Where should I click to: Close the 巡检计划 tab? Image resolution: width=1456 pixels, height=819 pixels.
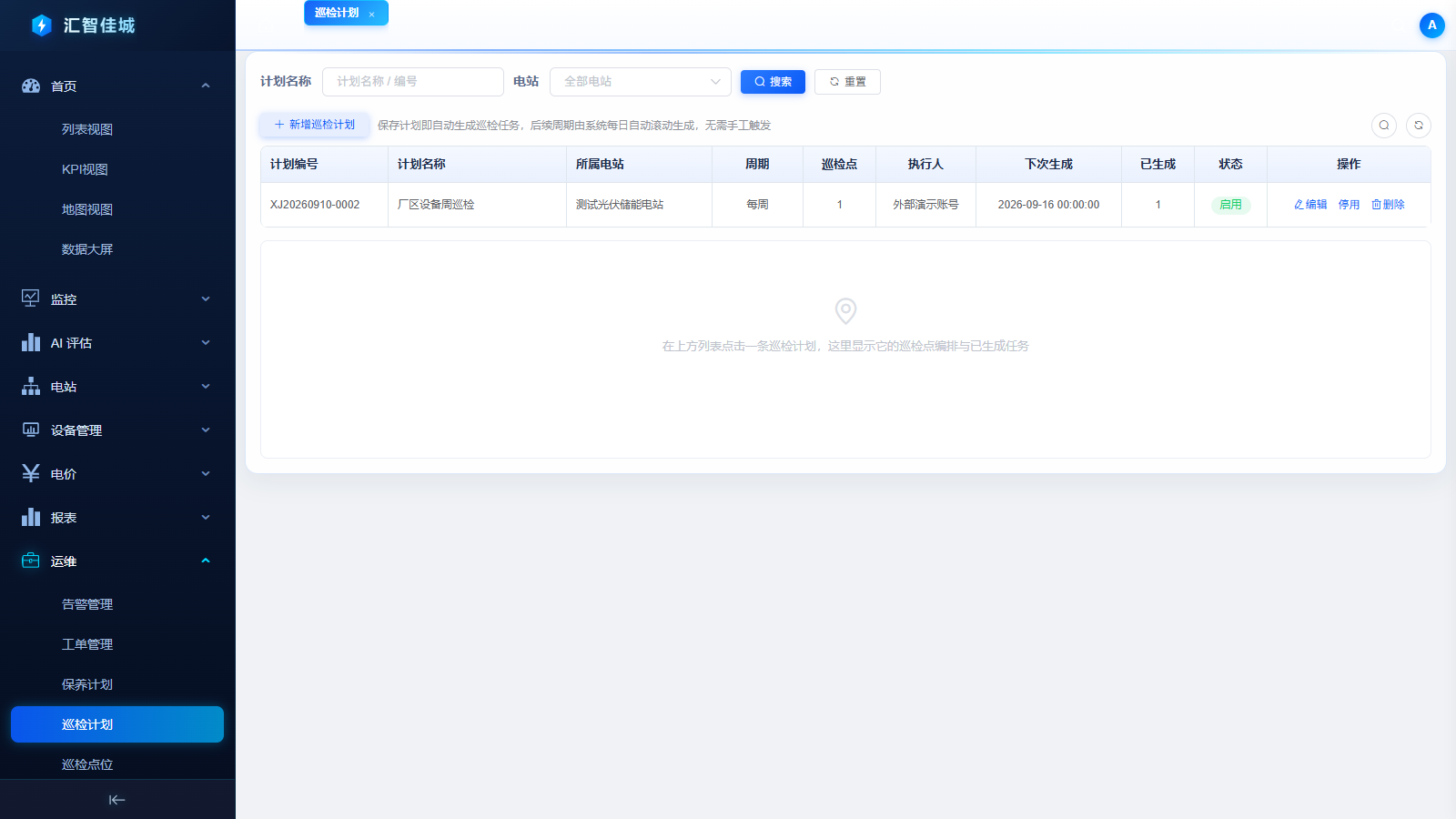click(x=371, y=15)
